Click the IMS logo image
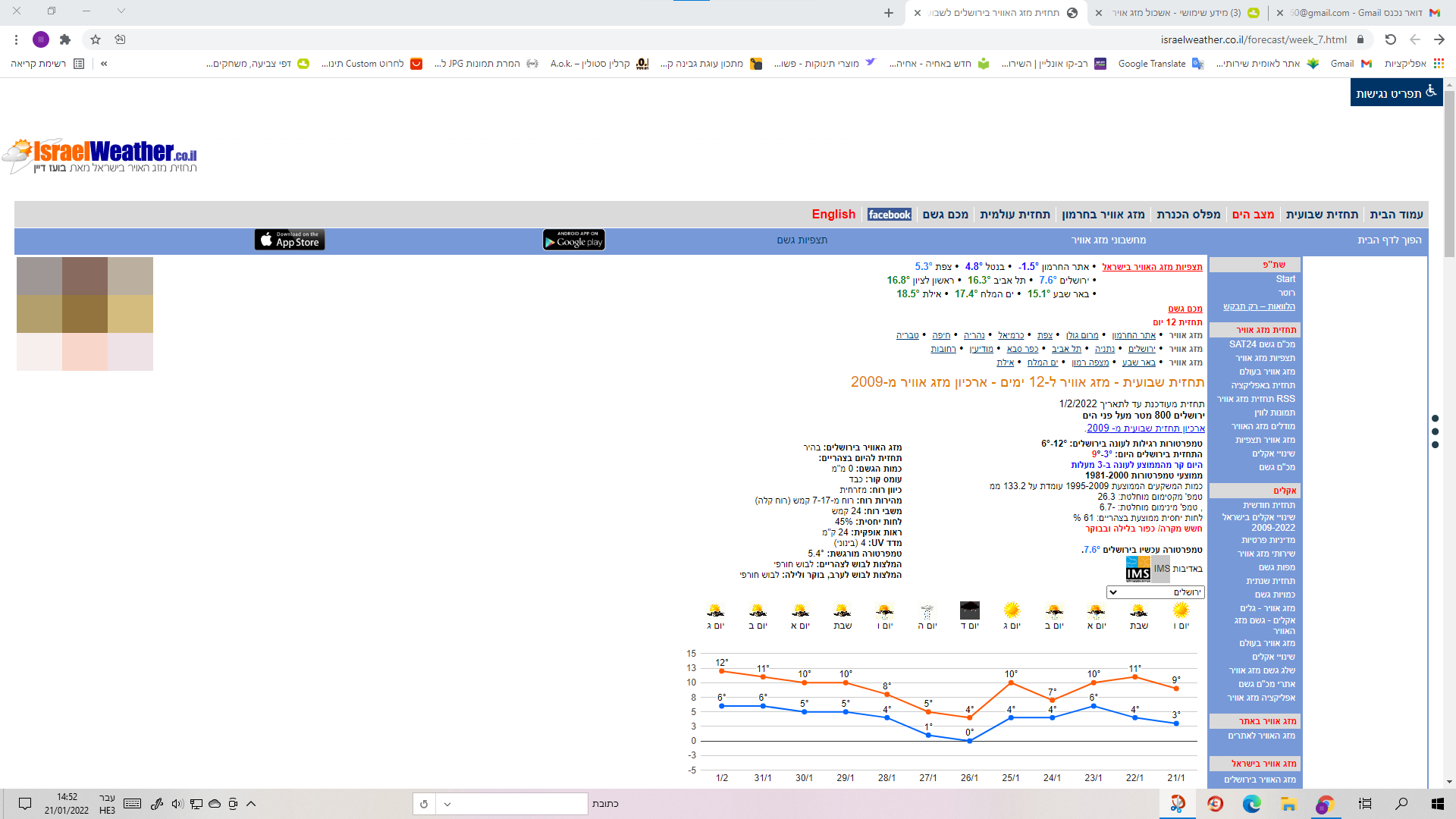Image resolution: width=1456 pixels, height=819 pixels. (1137, 569)
